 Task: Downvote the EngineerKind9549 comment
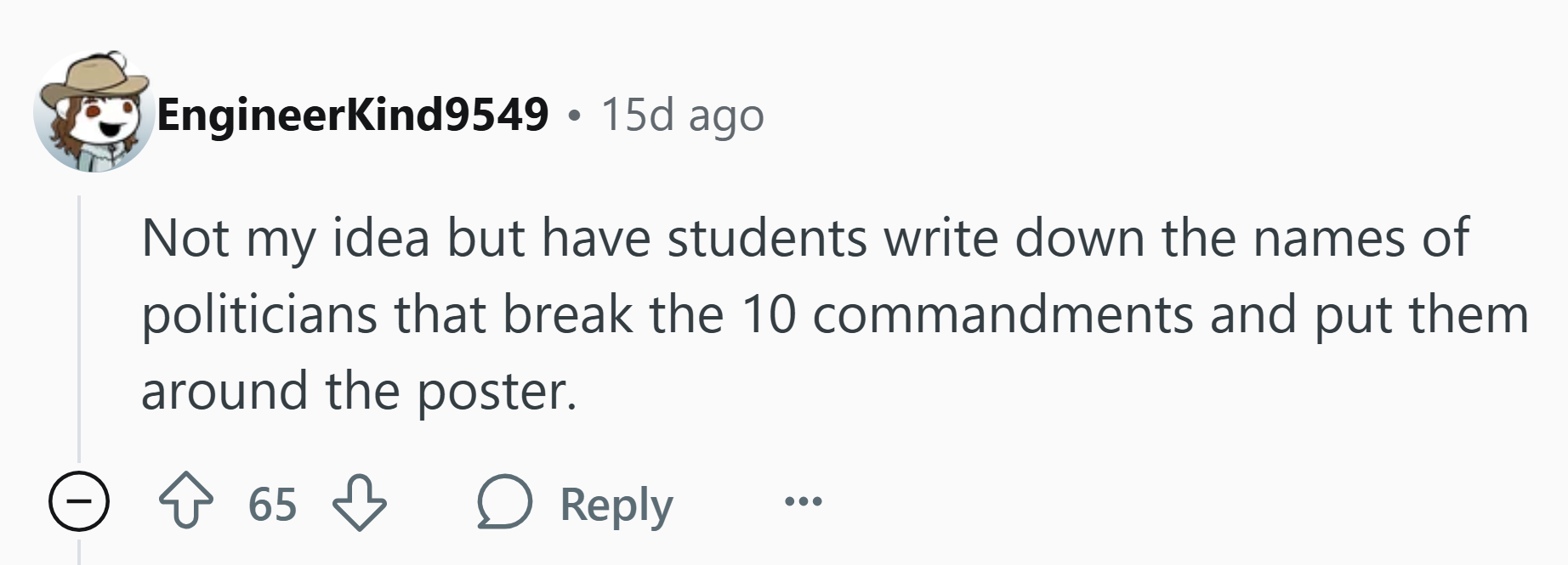(x=359, y=503)
